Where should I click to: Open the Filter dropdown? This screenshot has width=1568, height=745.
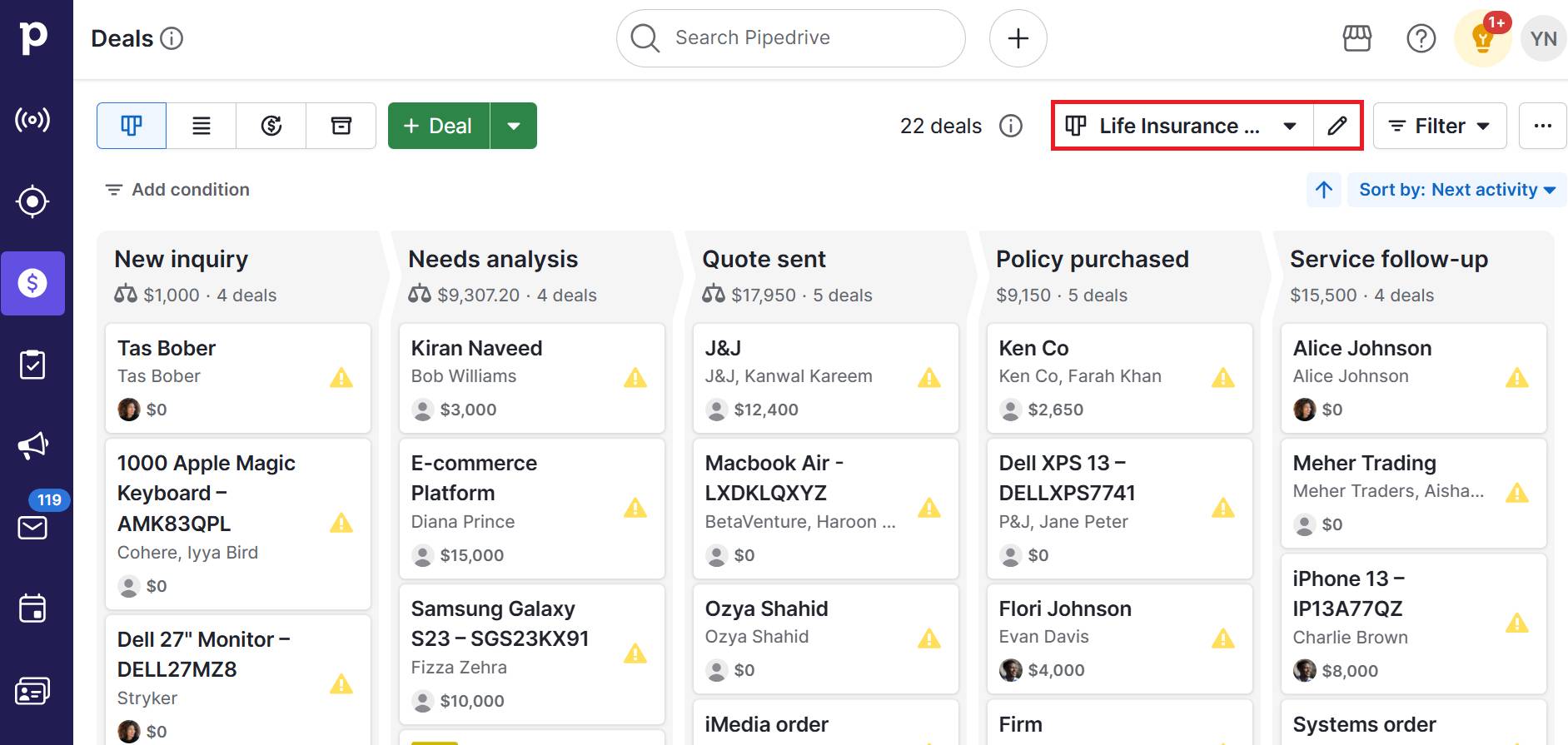(x=1440, y=126)
